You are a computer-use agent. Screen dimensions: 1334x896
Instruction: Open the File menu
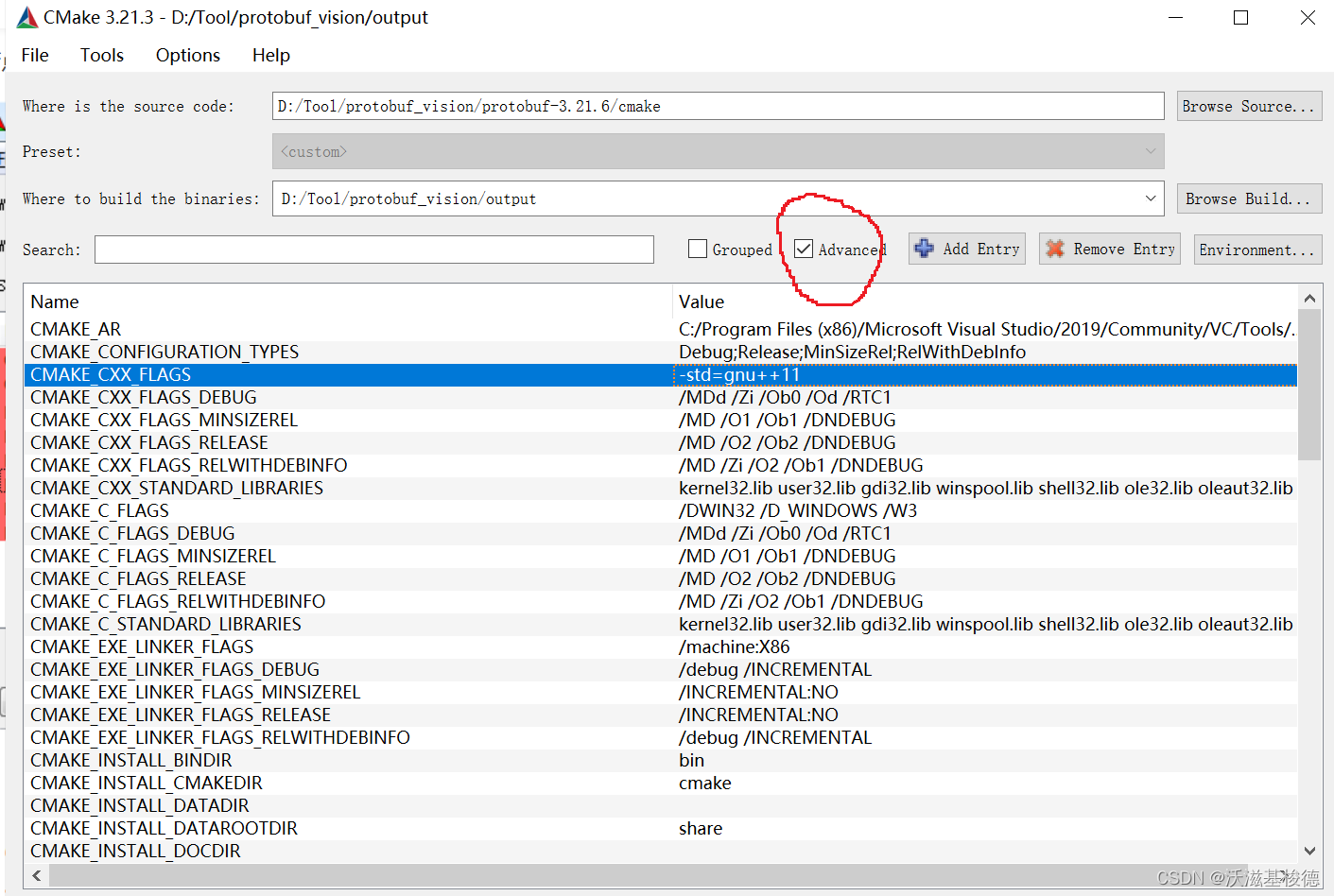click(35, 55)
